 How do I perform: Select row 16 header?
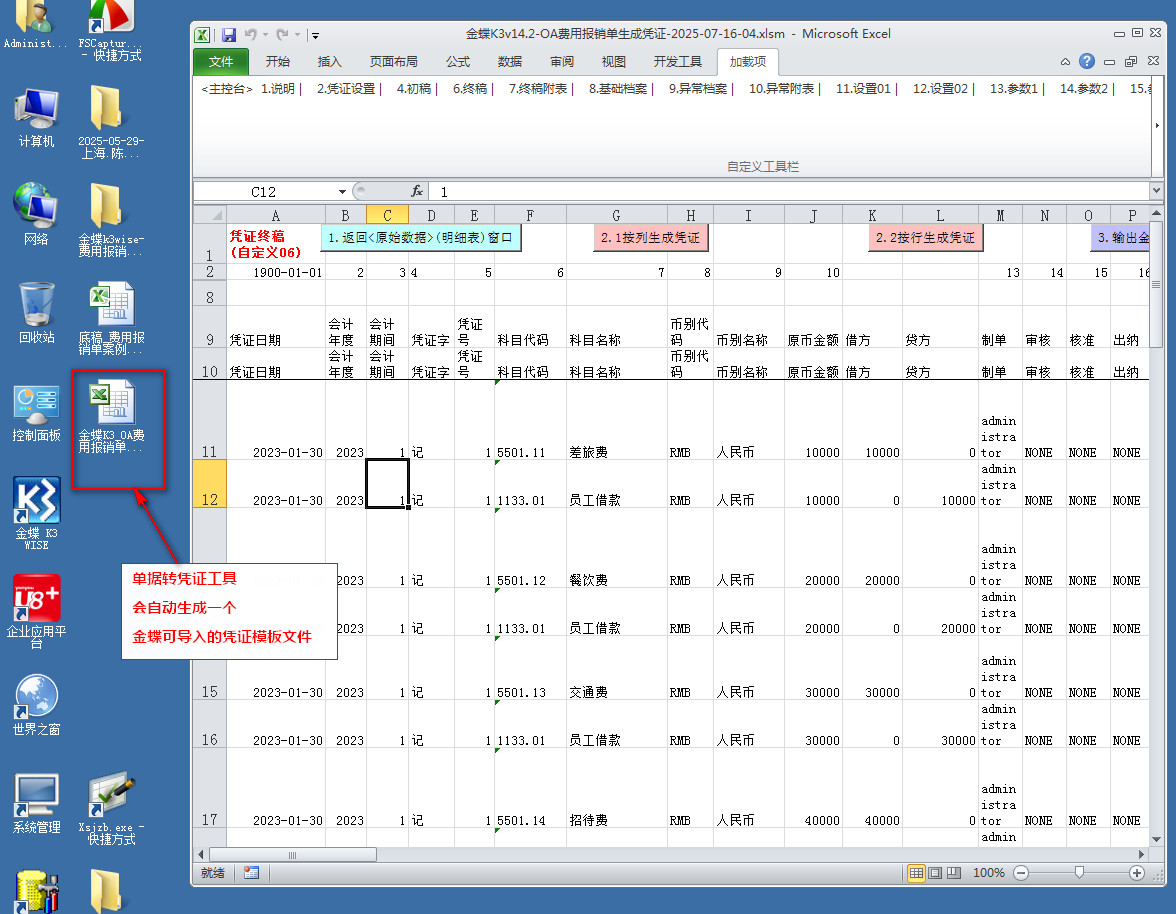point(210,724)
